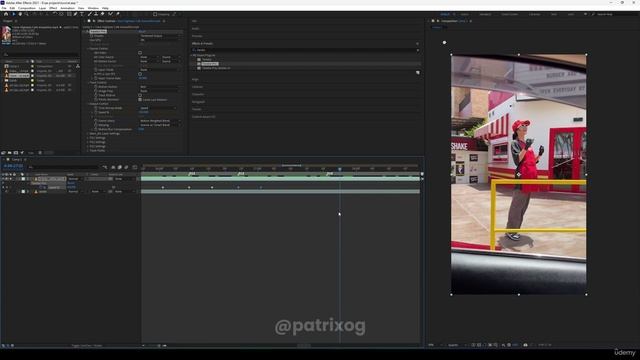Create new composition from Project panel footer
Screen dimensions: 640x360
16,153
